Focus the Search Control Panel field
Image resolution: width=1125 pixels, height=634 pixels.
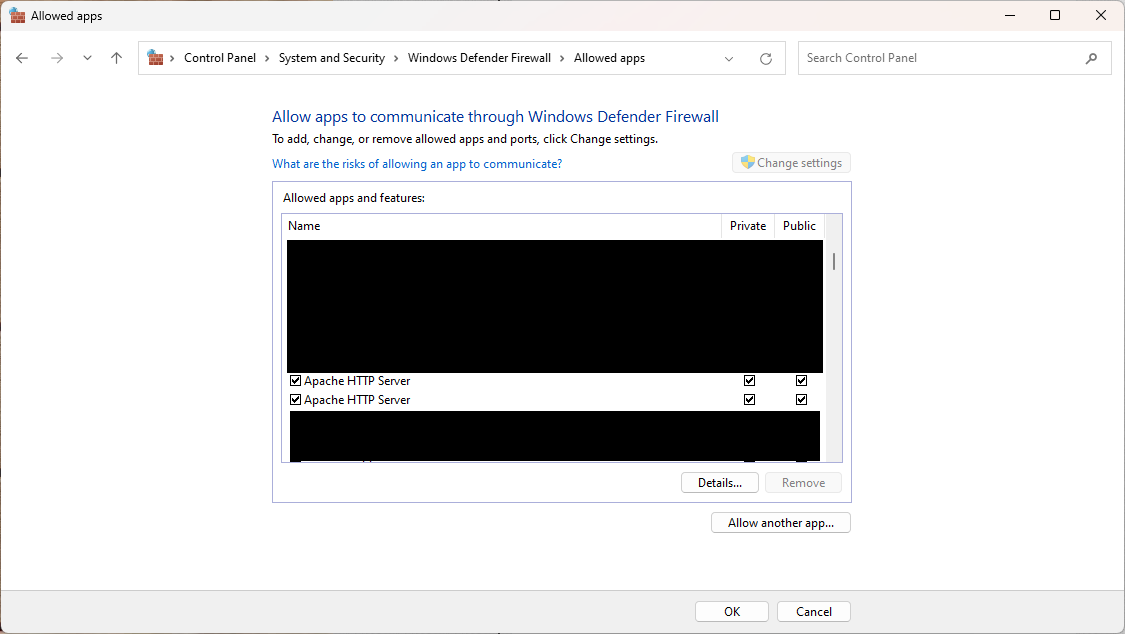coord(954,58)
